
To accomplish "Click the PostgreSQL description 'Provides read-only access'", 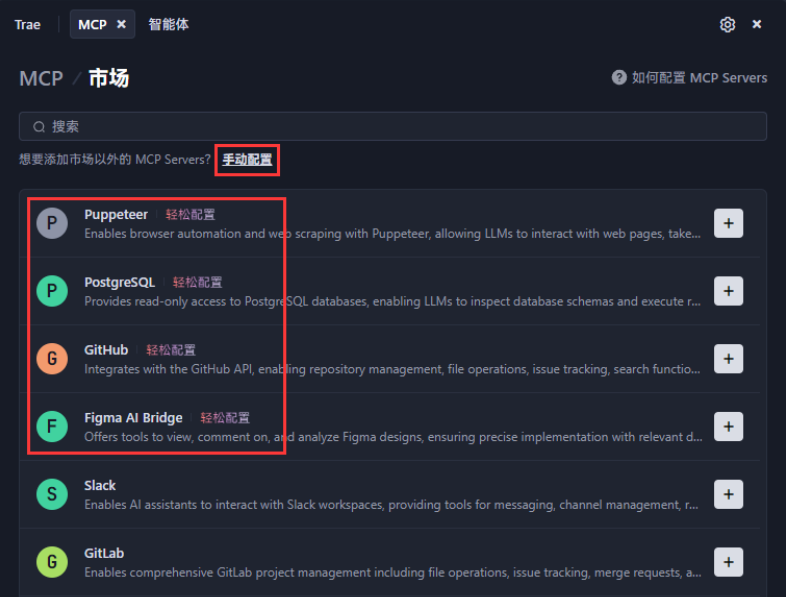I will pos(392,301).
